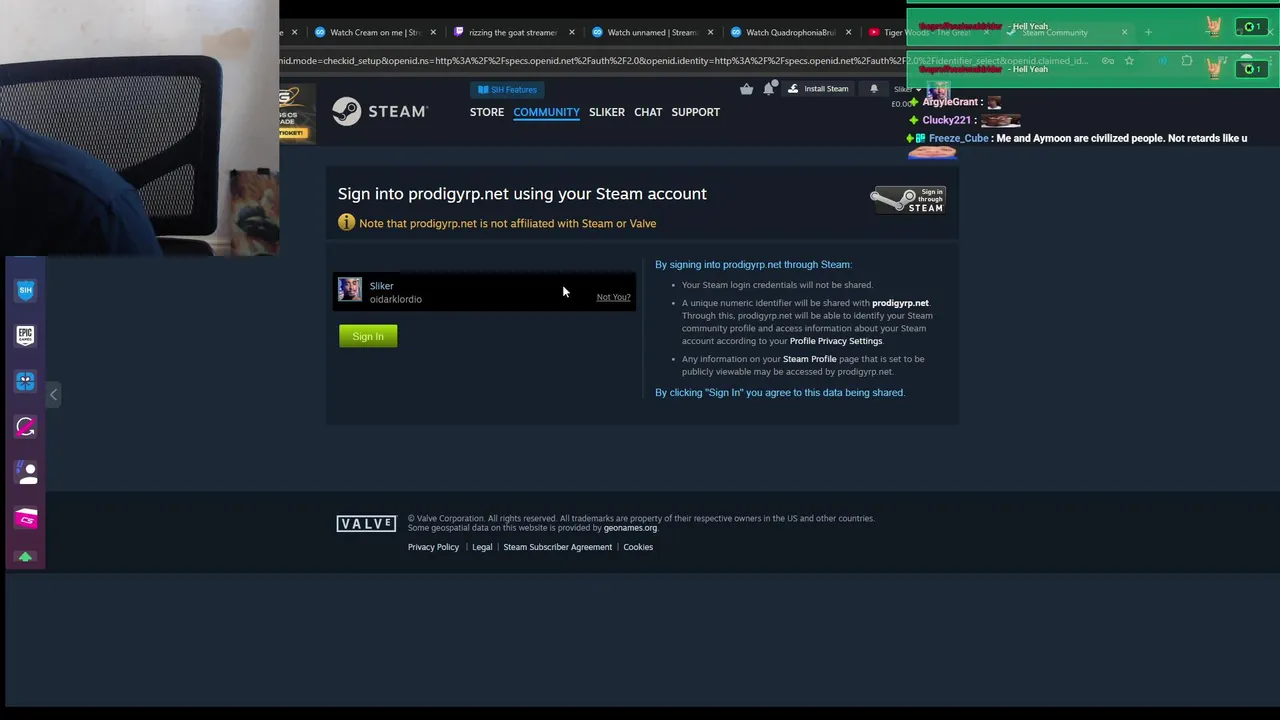The height and width of the screenshot is (720, 1280).
Task: Click the bell icon right of Install Steam
Action: pos(873,89)
